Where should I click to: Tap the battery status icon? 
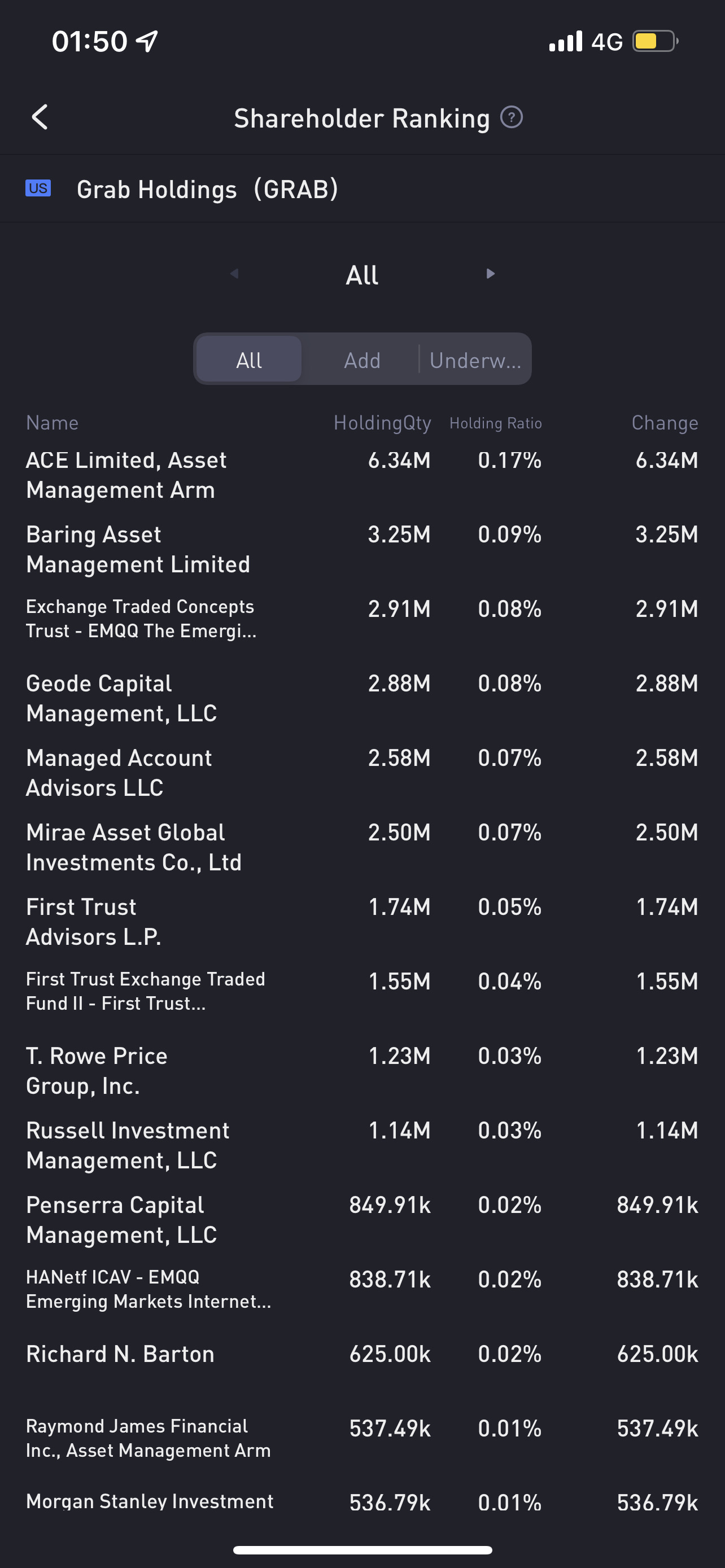655,41
